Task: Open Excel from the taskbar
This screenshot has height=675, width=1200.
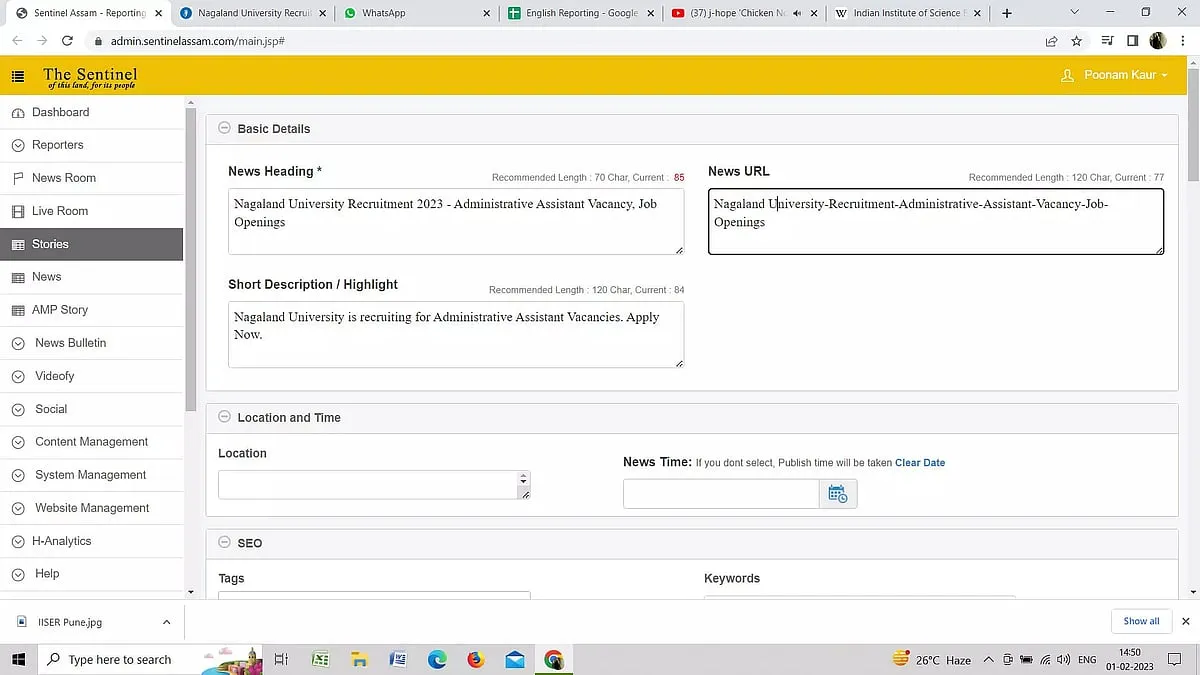Action: coord(320,660)
